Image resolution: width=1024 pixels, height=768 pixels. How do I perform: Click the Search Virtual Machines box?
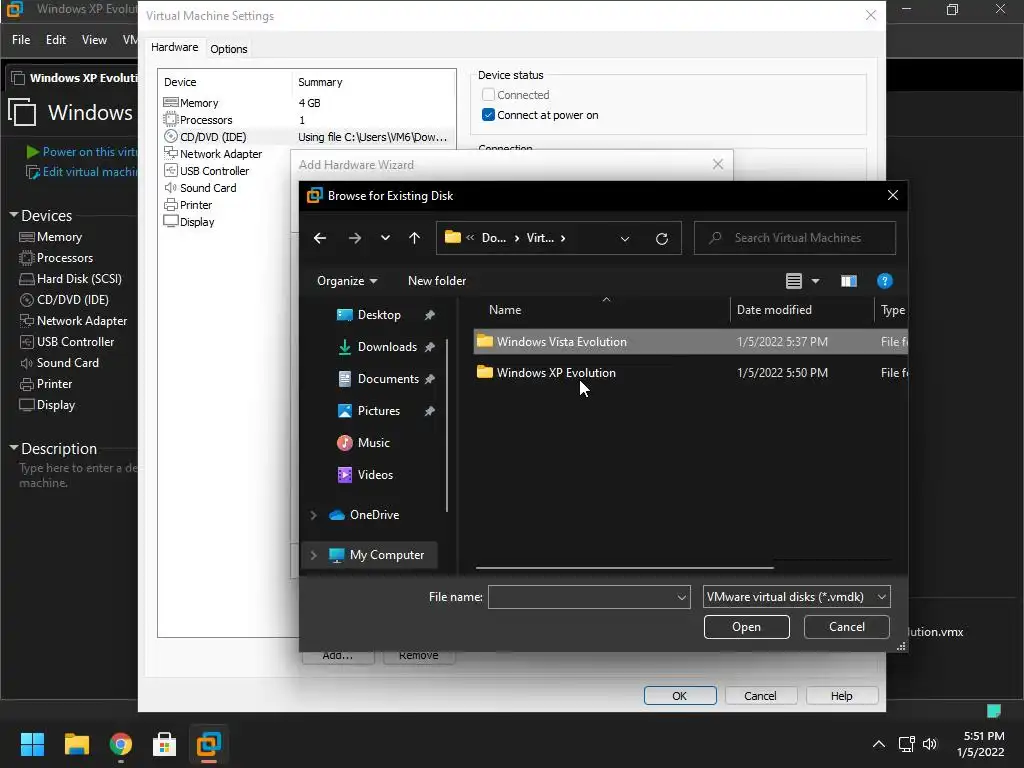click(x=795, y=238)
